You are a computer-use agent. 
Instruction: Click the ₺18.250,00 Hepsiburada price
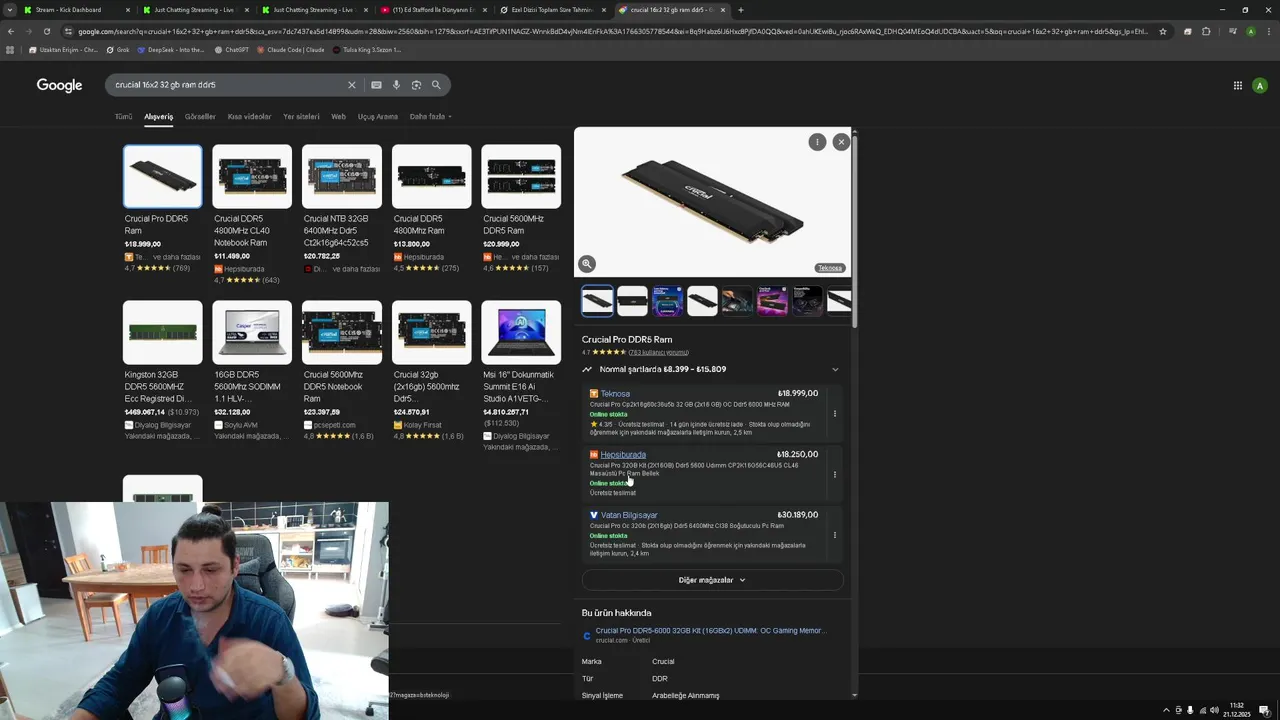pos(797,454)
